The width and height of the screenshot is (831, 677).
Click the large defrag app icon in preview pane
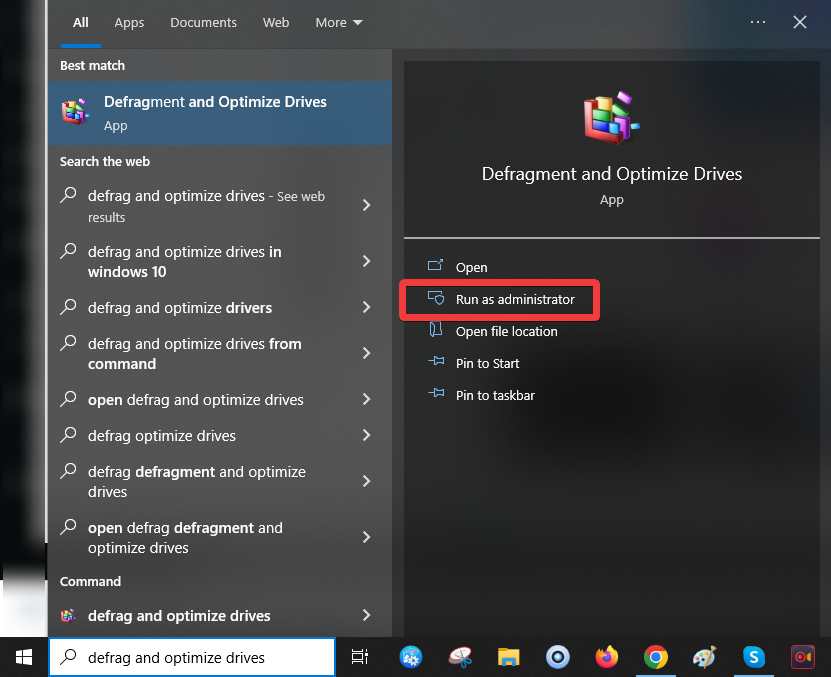click(611, 117)
